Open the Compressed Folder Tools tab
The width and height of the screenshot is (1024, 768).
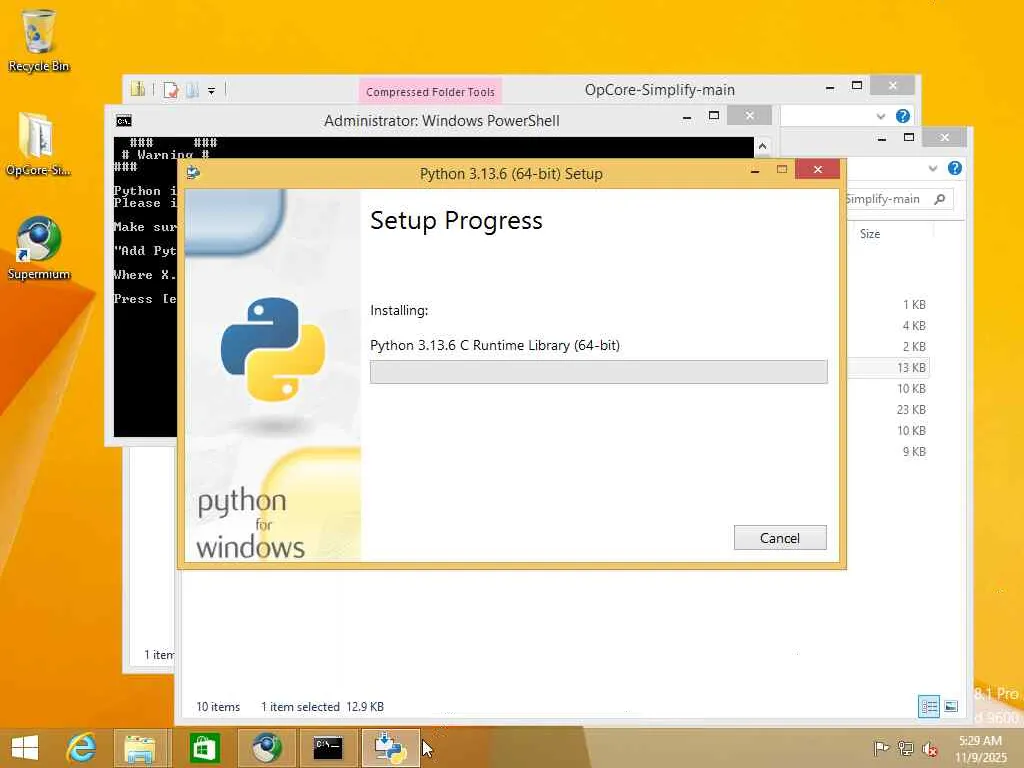pyautogui.click(x=430, y=91)
